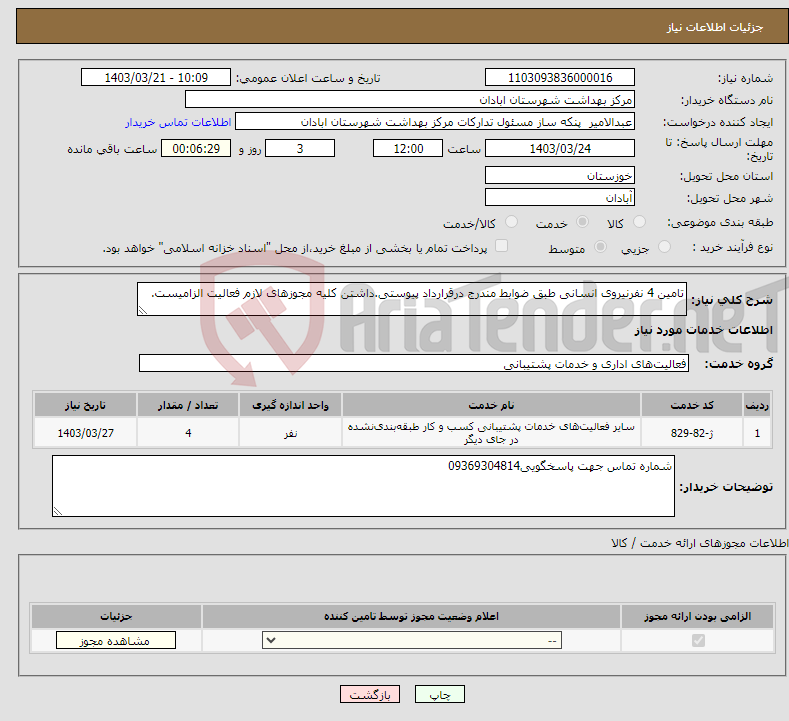Screen dimensions: 789x721
Task: Select the متوسط purchase type radio
Action: [600, 247]
